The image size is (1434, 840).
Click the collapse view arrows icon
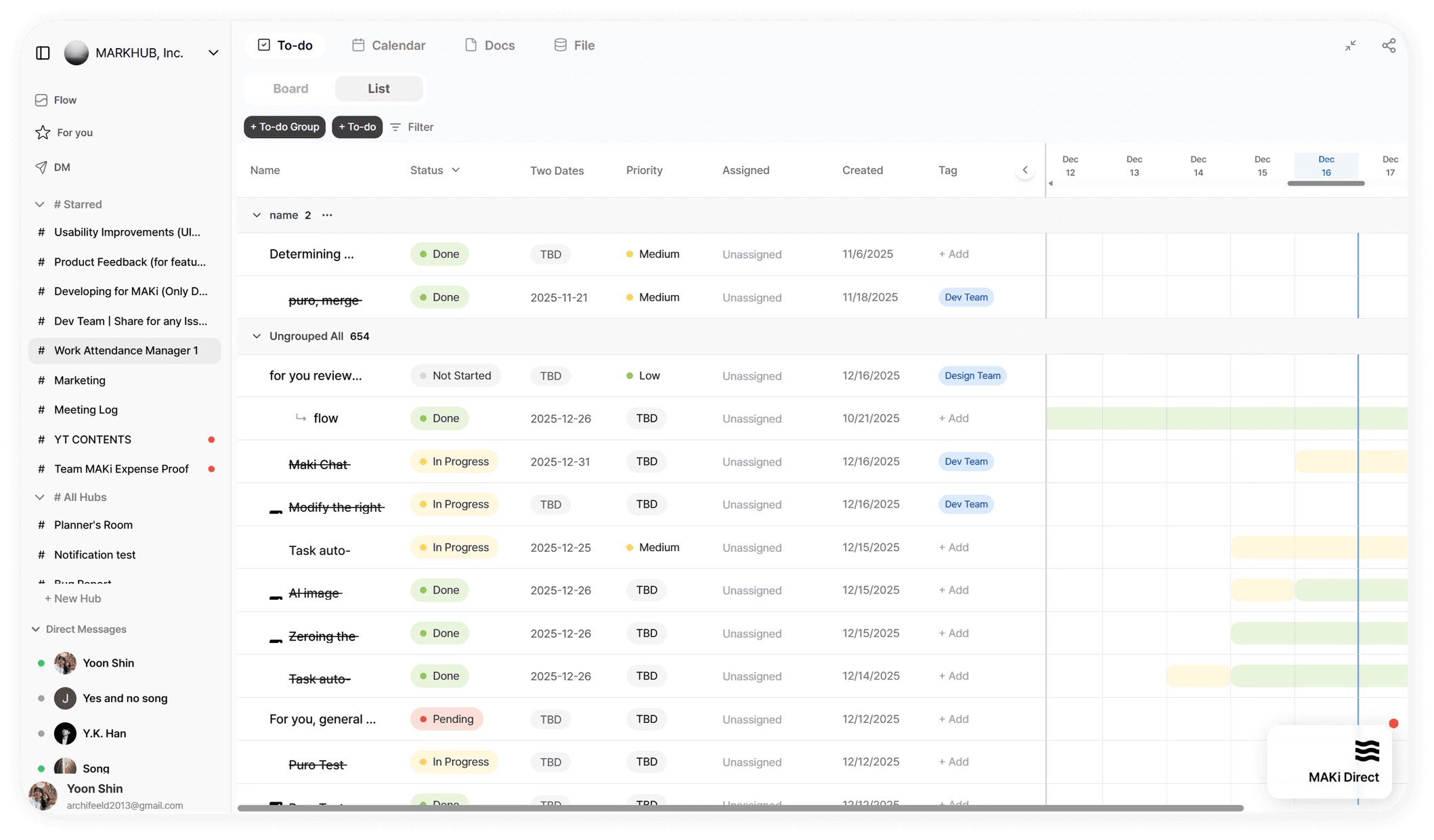click(1350, 45)
